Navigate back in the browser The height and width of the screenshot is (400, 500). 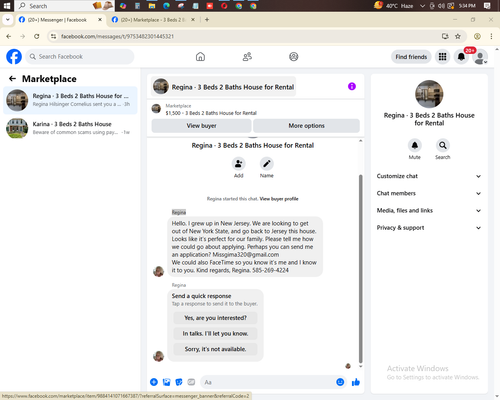click(x=9, y=36)
